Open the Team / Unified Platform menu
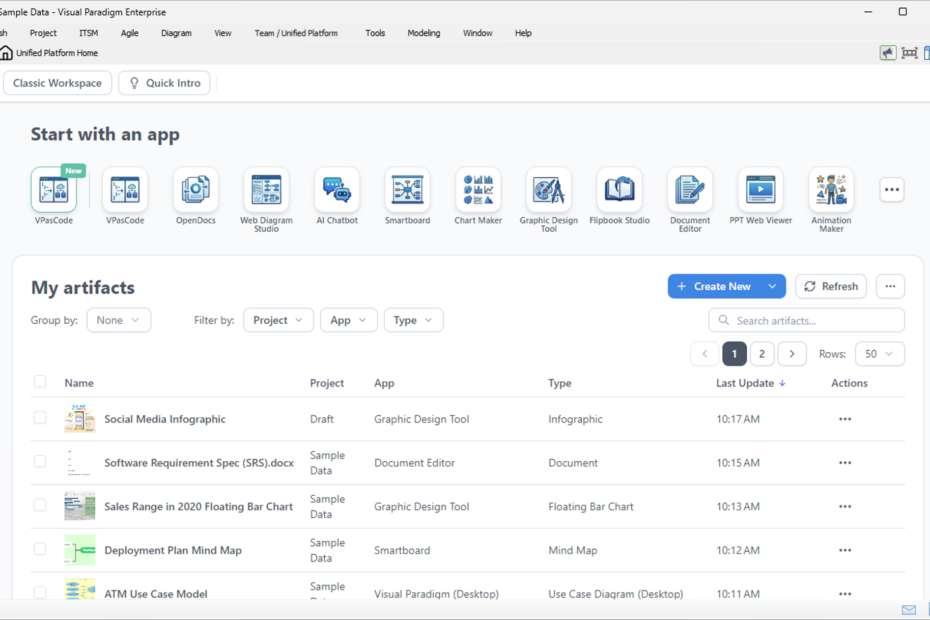This screenshot has width=930, height=620. pyautogui.click(x=296, y=33)
